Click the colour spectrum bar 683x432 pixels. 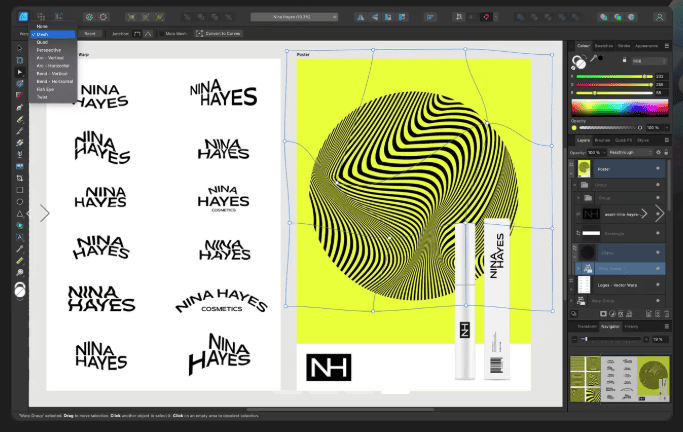coord(619,108)
